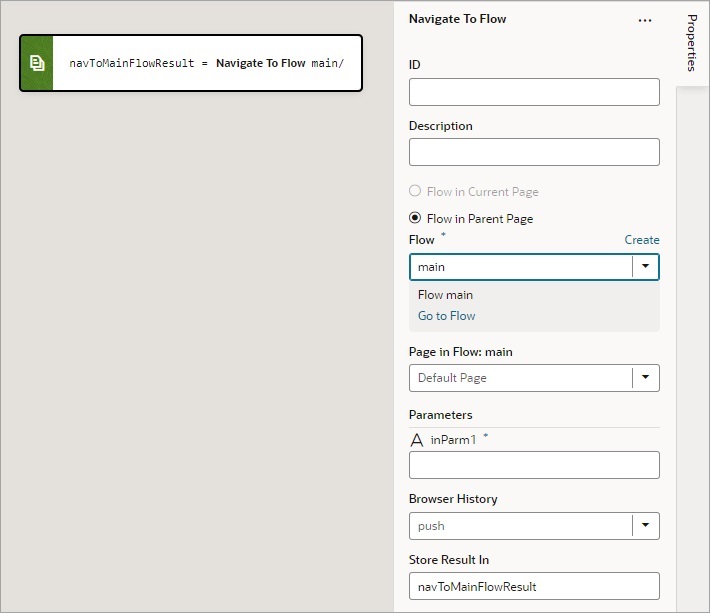Select the Navigate To Flow action node

206,63
